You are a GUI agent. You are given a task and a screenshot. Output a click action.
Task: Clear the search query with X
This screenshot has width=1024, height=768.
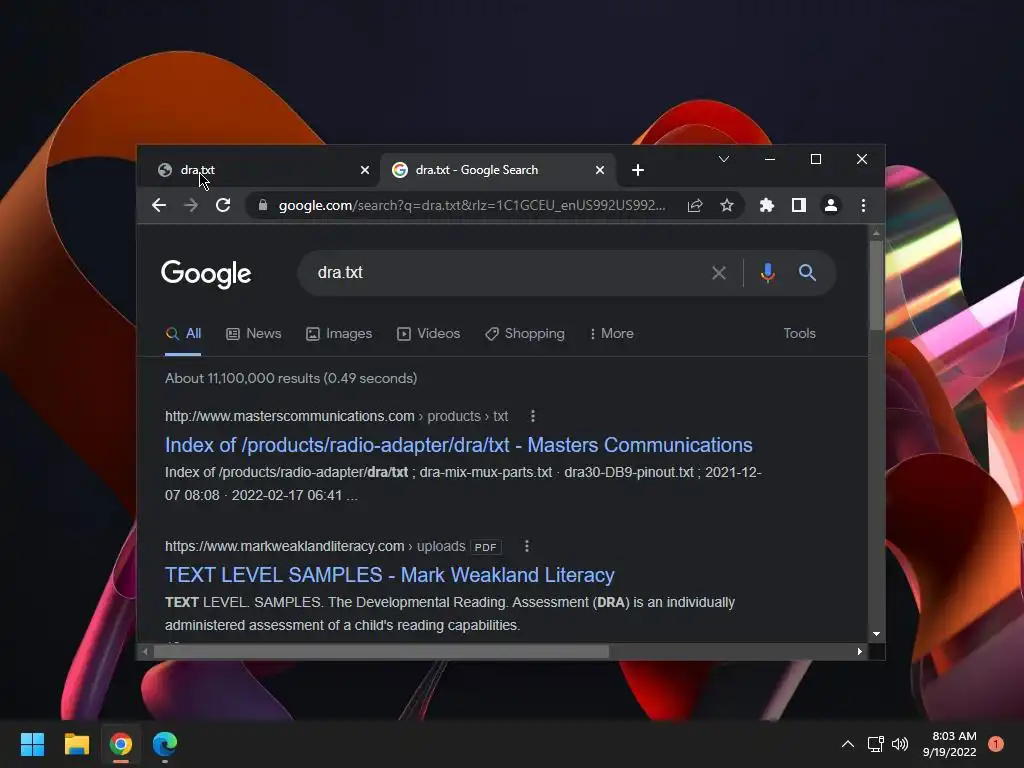pos(718,273)
